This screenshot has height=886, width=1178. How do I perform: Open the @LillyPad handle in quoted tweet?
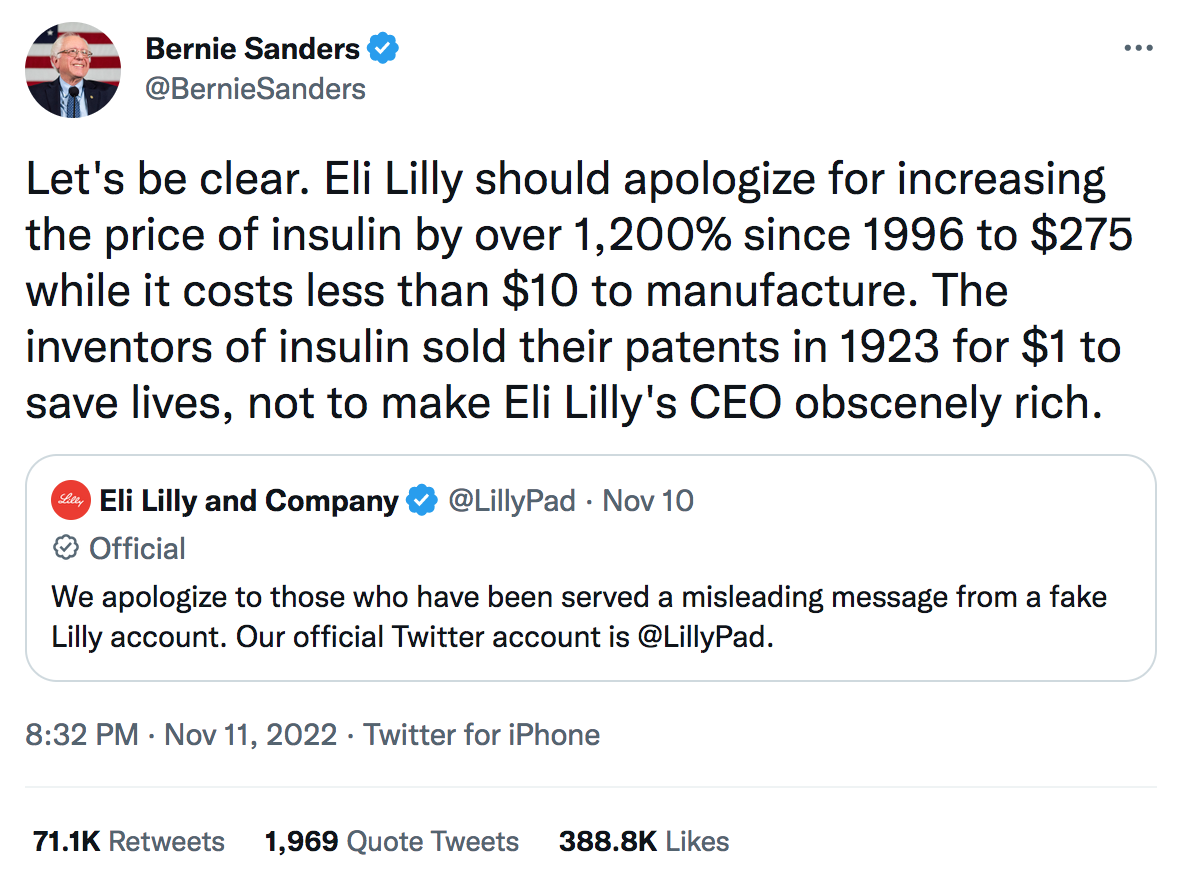pos(512,500)
